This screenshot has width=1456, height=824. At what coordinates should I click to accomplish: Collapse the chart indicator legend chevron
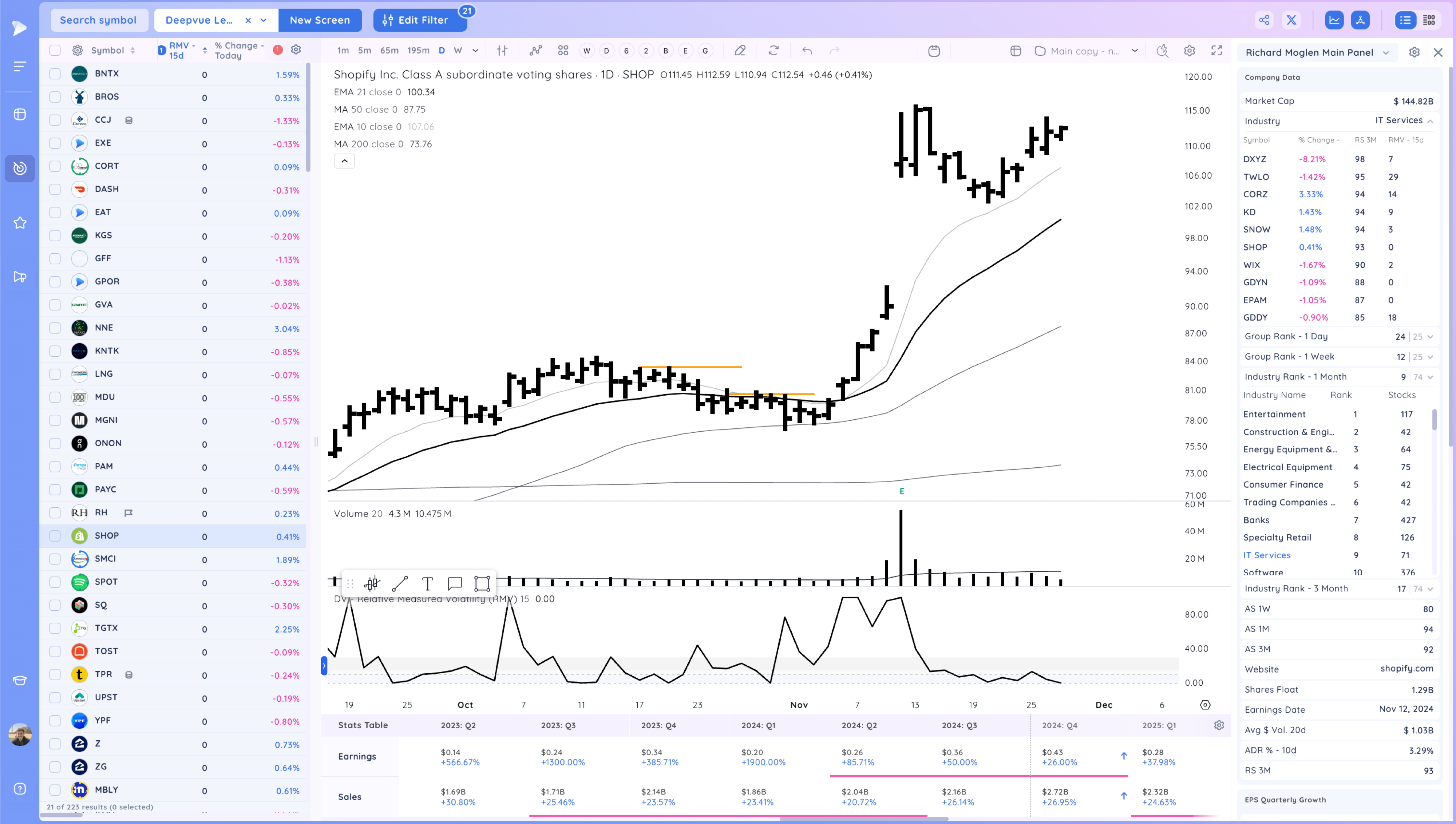pos(344,161)
